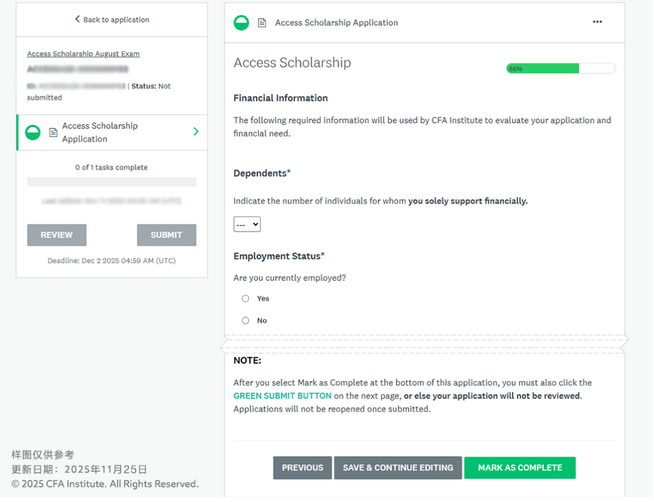
Task: Select Yes for currently employed
Action: 246,298
